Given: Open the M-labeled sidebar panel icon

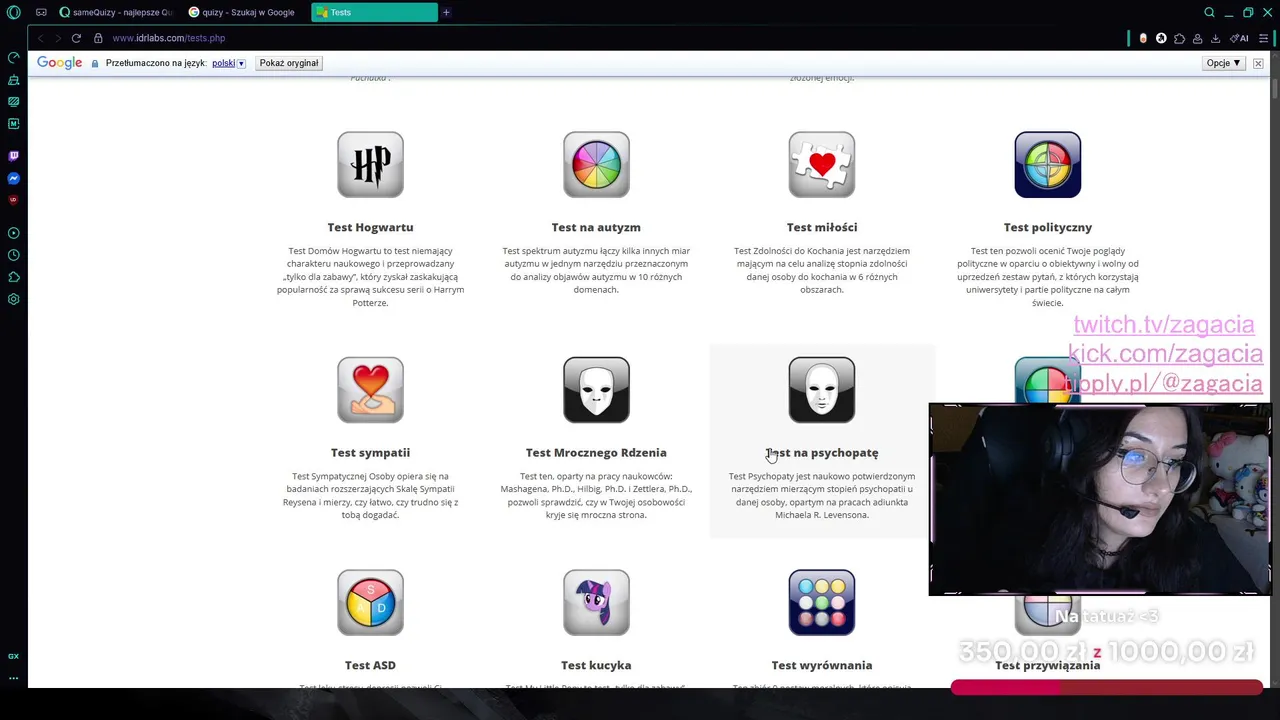Looking at the screenshot, I should (13, 124).
